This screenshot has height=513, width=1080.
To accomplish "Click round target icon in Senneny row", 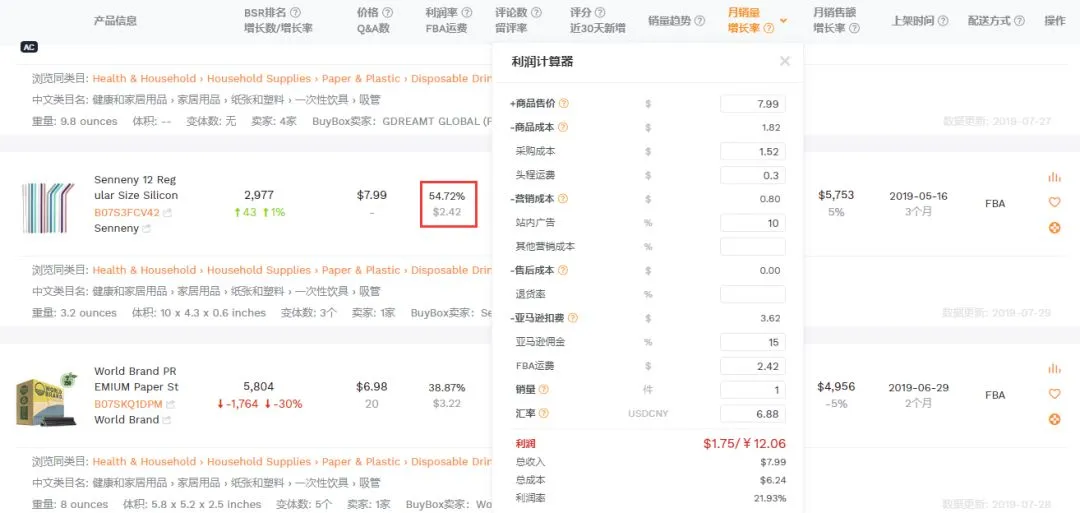I will (1054, 228).
